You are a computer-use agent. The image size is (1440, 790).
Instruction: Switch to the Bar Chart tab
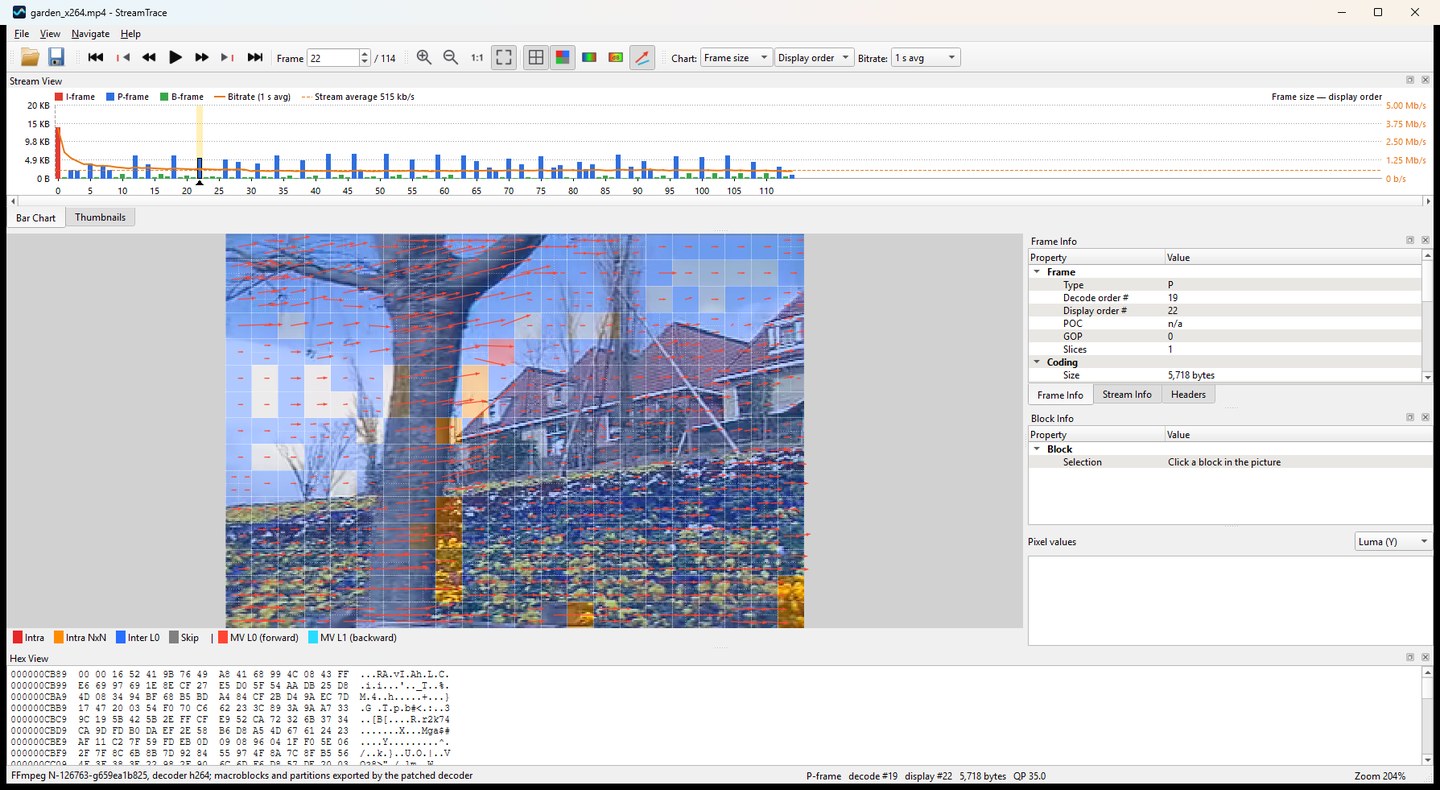point(36,218)
